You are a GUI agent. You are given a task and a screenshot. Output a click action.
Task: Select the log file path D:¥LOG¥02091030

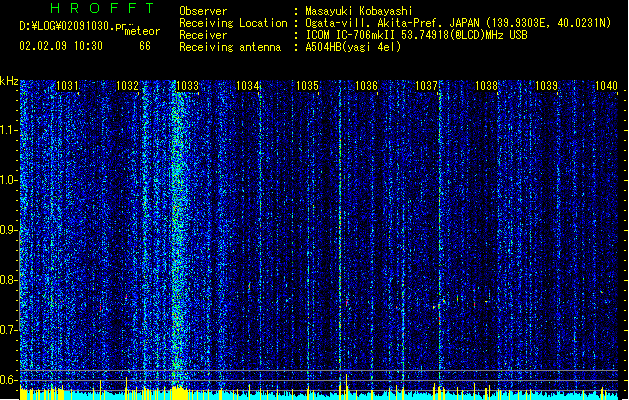tap(77, 26)
